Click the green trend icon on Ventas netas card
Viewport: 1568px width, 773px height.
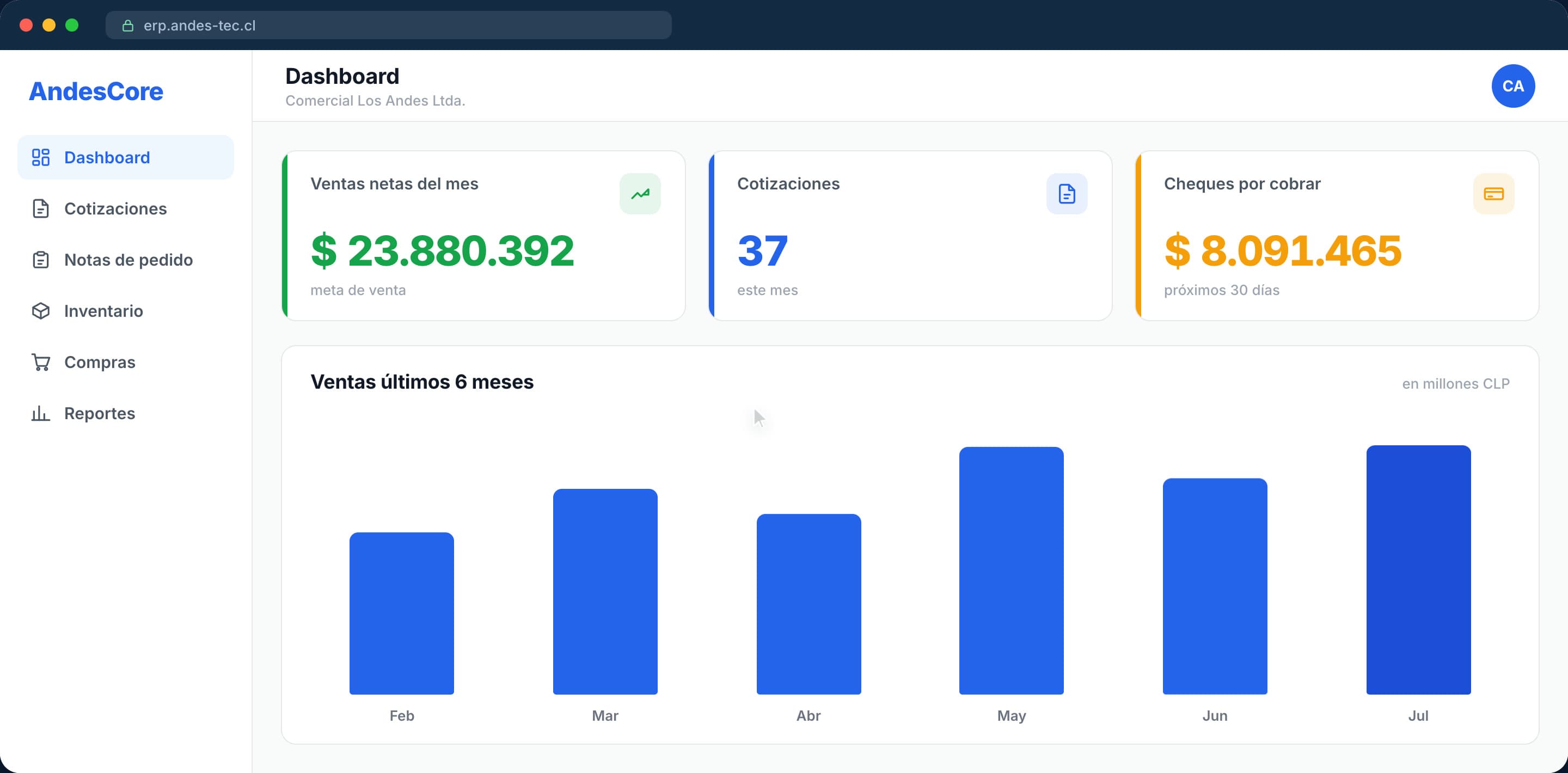(x=640, y=194)
